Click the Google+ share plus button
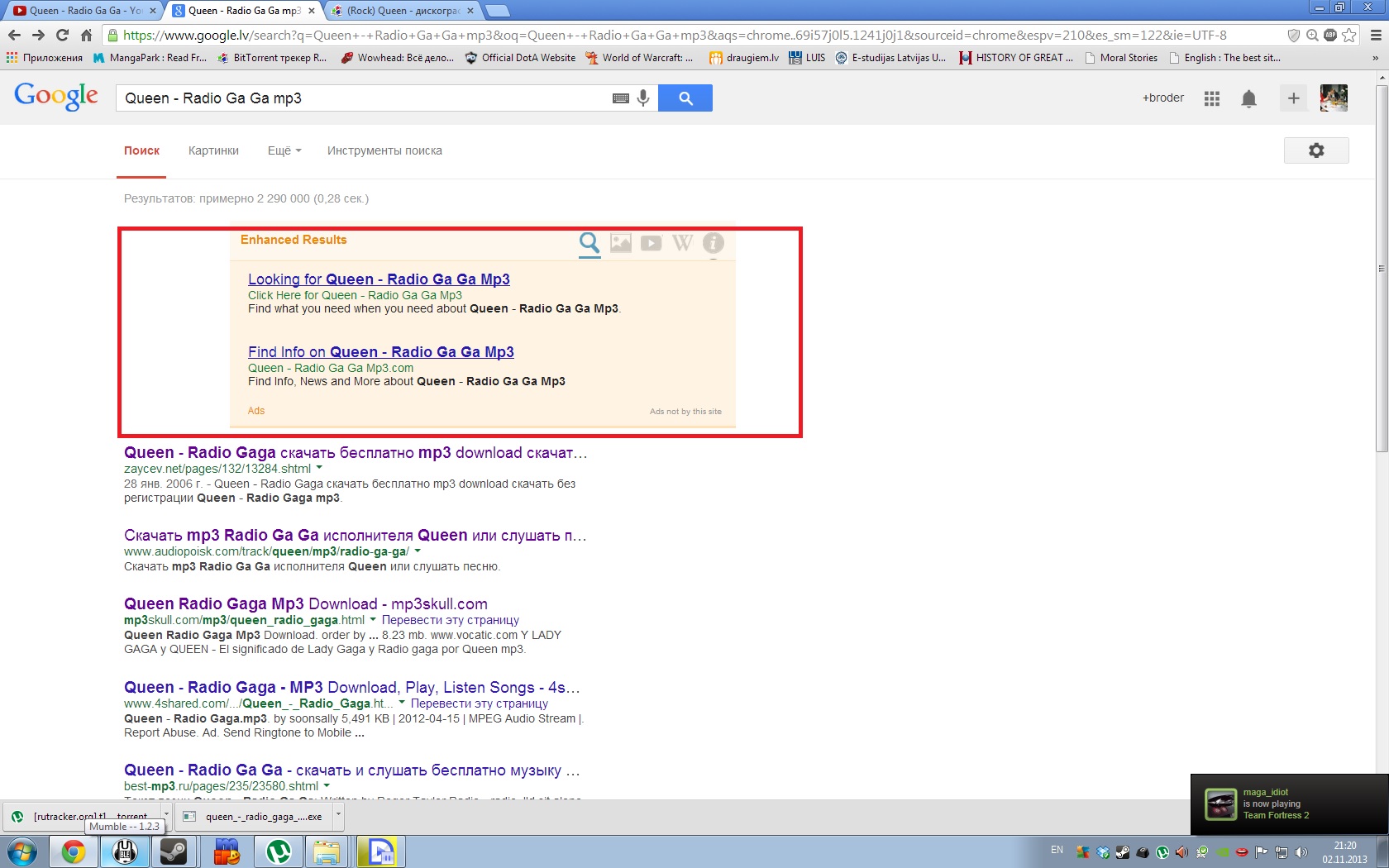This screenshot has height=868, width=1389. coord(1293,98)
